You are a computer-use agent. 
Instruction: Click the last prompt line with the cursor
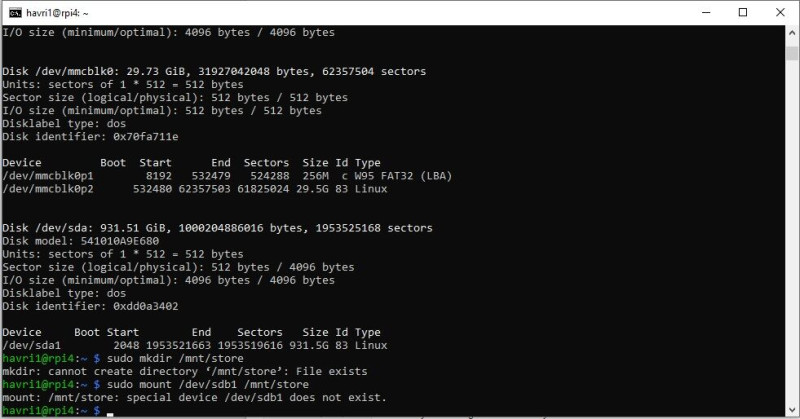tap(58, 410)
